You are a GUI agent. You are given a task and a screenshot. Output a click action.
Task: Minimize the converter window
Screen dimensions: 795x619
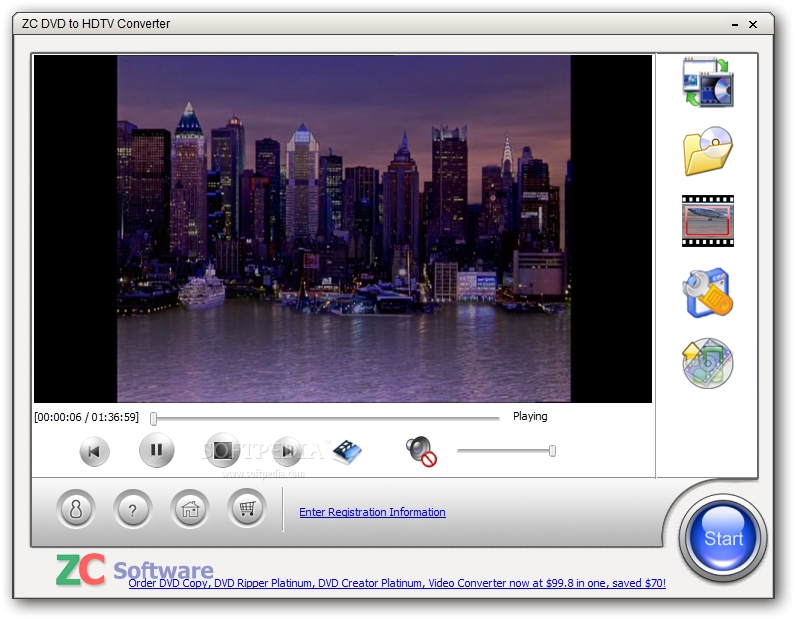[735, 24]
